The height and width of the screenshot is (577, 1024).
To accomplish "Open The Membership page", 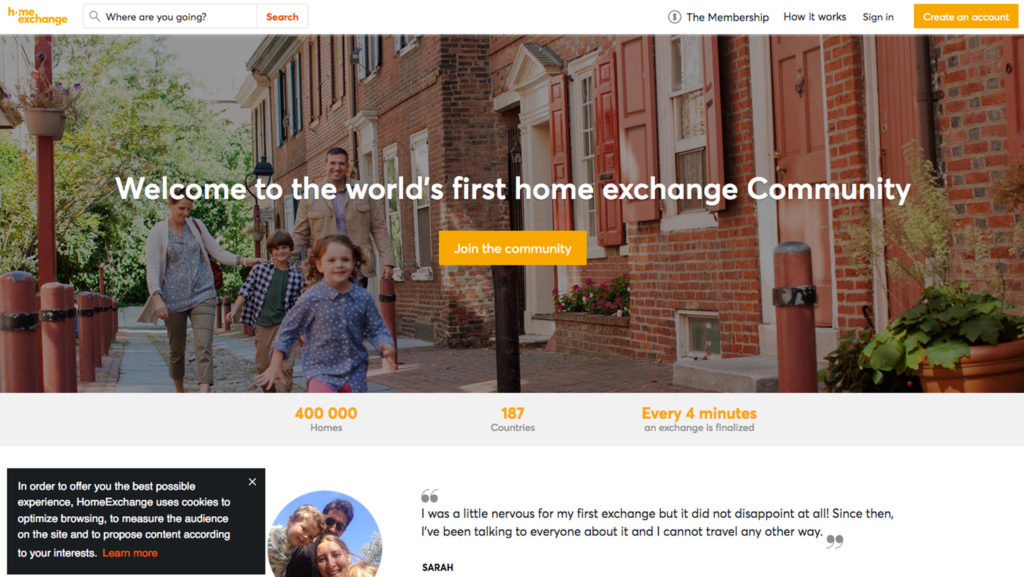I will click(x=727, y=17).
